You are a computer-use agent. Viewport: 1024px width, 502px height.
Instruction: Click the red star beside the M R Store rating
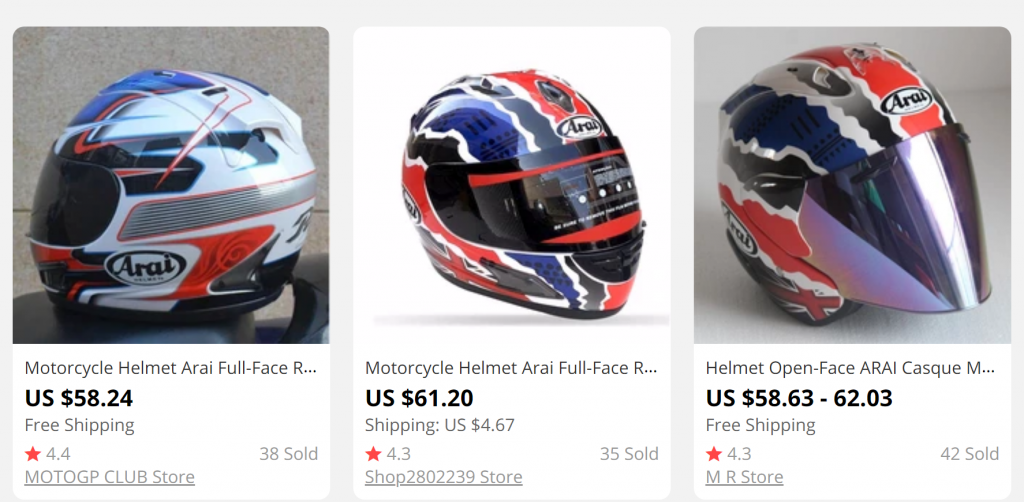714,454
